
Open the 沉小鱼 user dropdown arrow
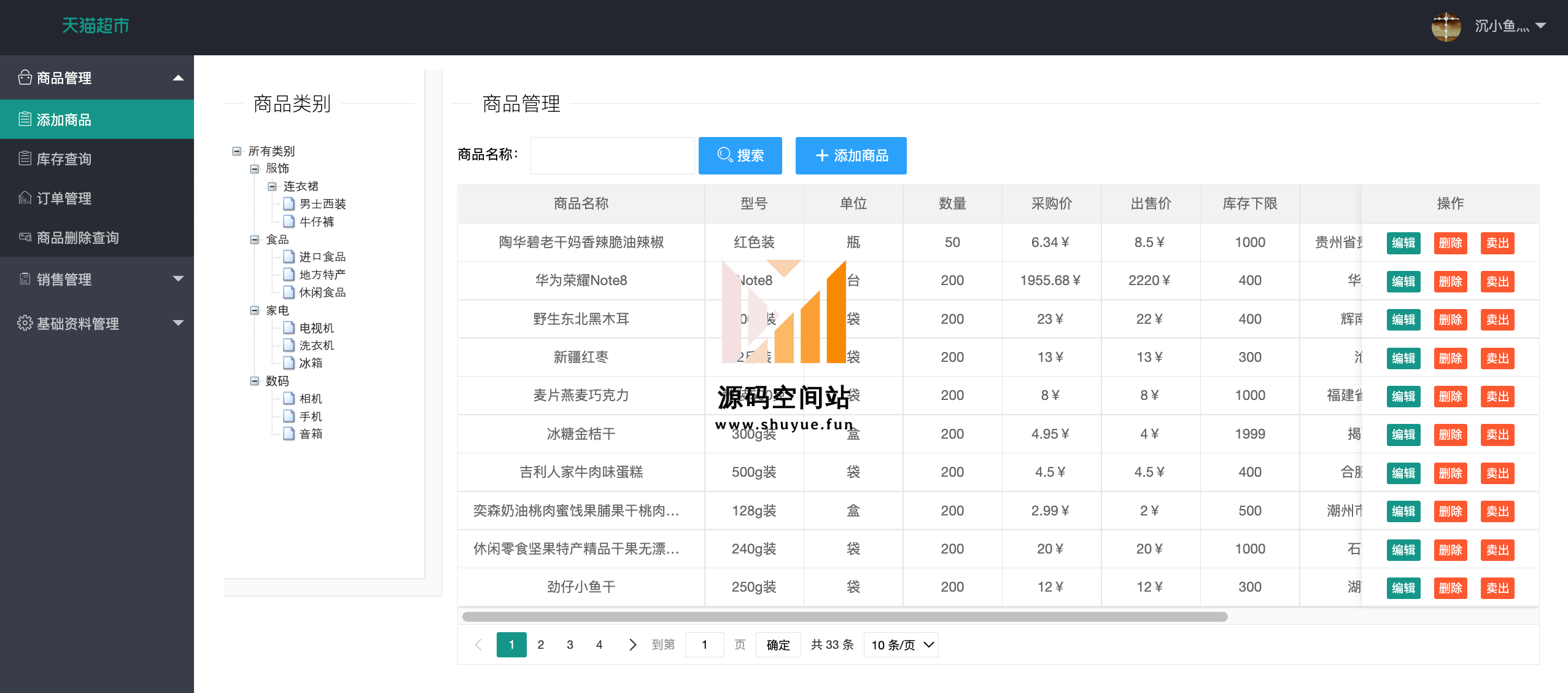1540,26
